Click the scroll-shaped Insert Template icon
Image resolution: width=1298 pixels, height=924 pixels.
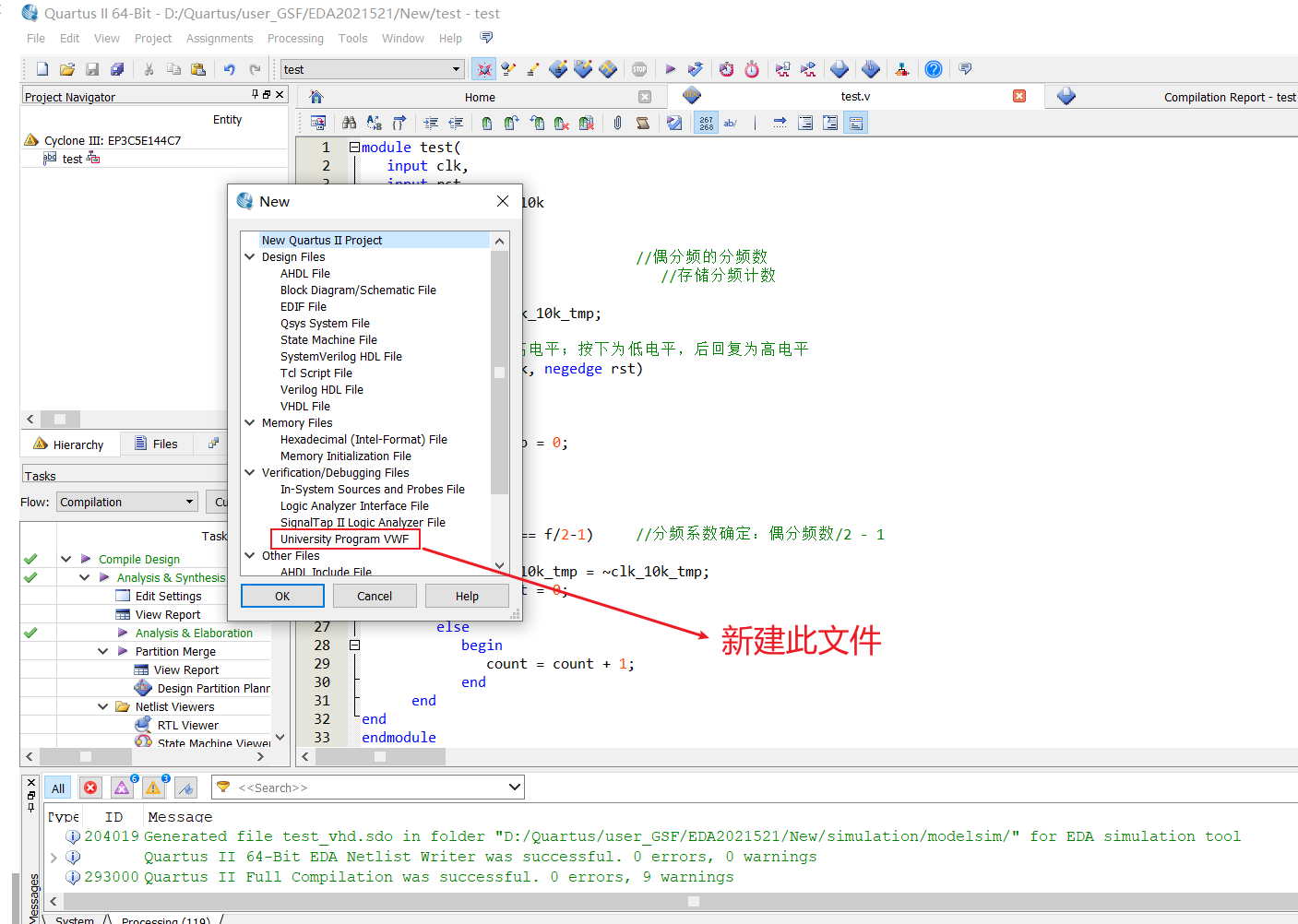(643, 123)
